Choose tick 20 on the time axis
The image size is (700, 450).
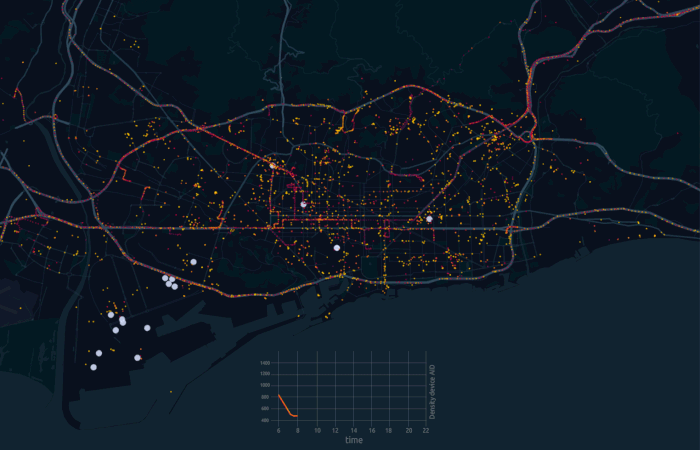[x=408, y=430]
